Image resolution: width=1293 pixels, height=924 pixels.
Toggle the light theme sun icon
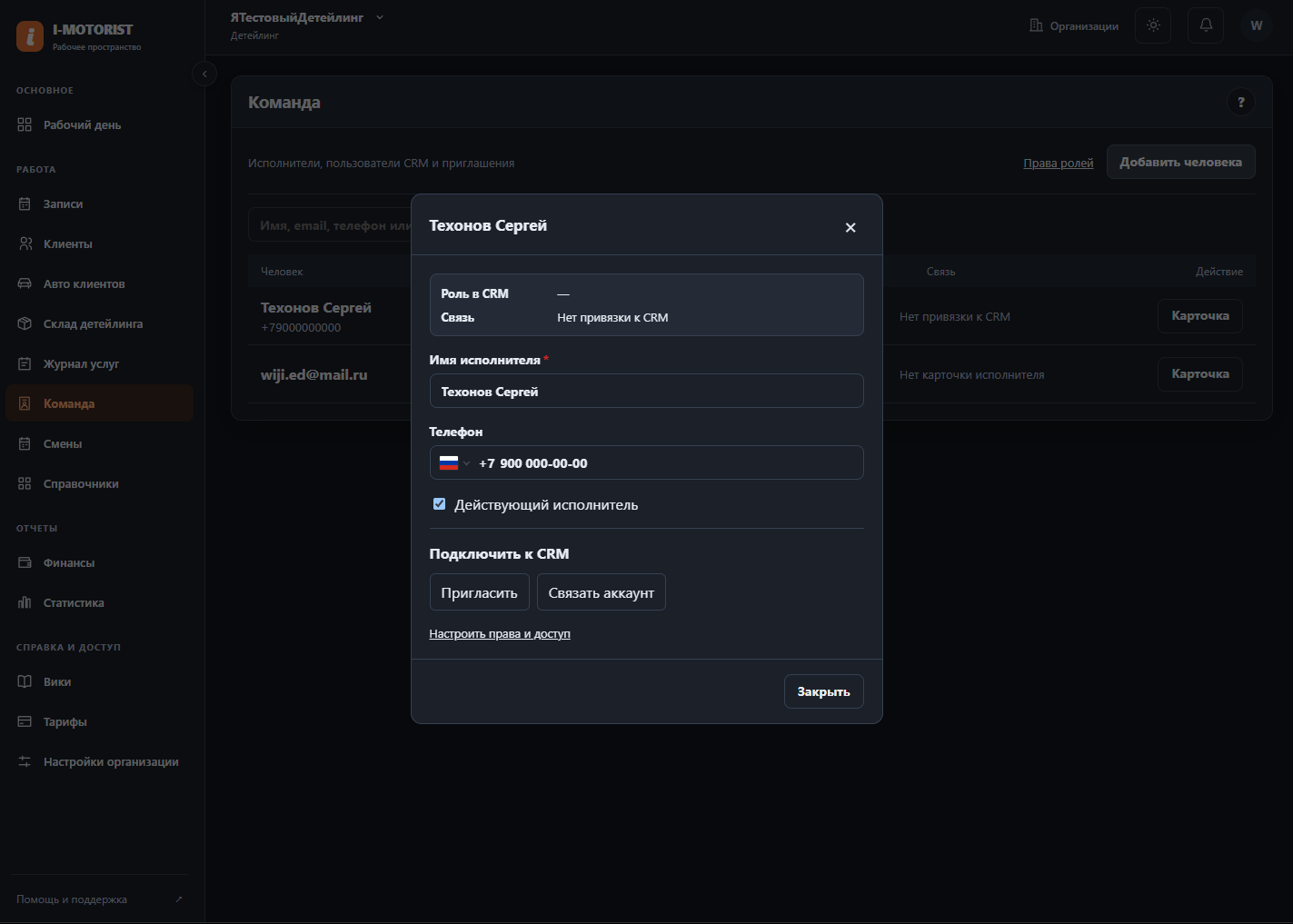coord(1153,25)
